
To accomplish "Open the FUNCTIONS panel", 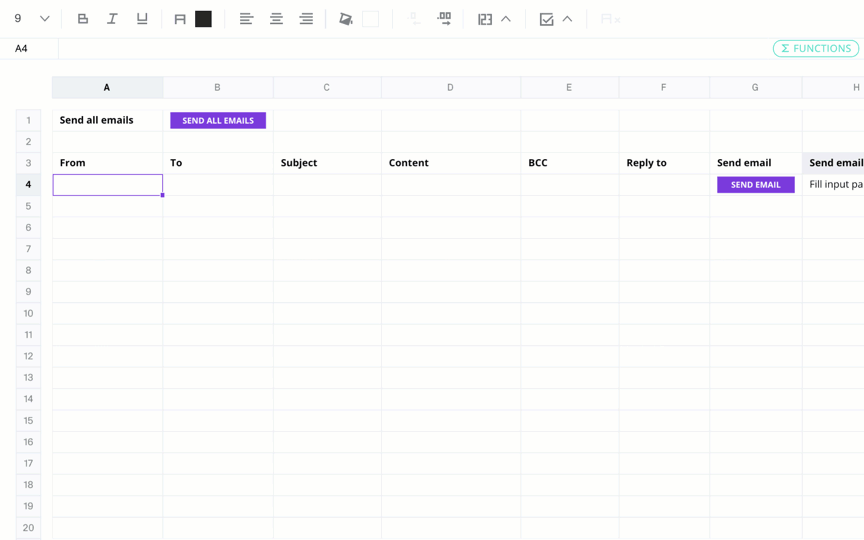I will point(816,48).
